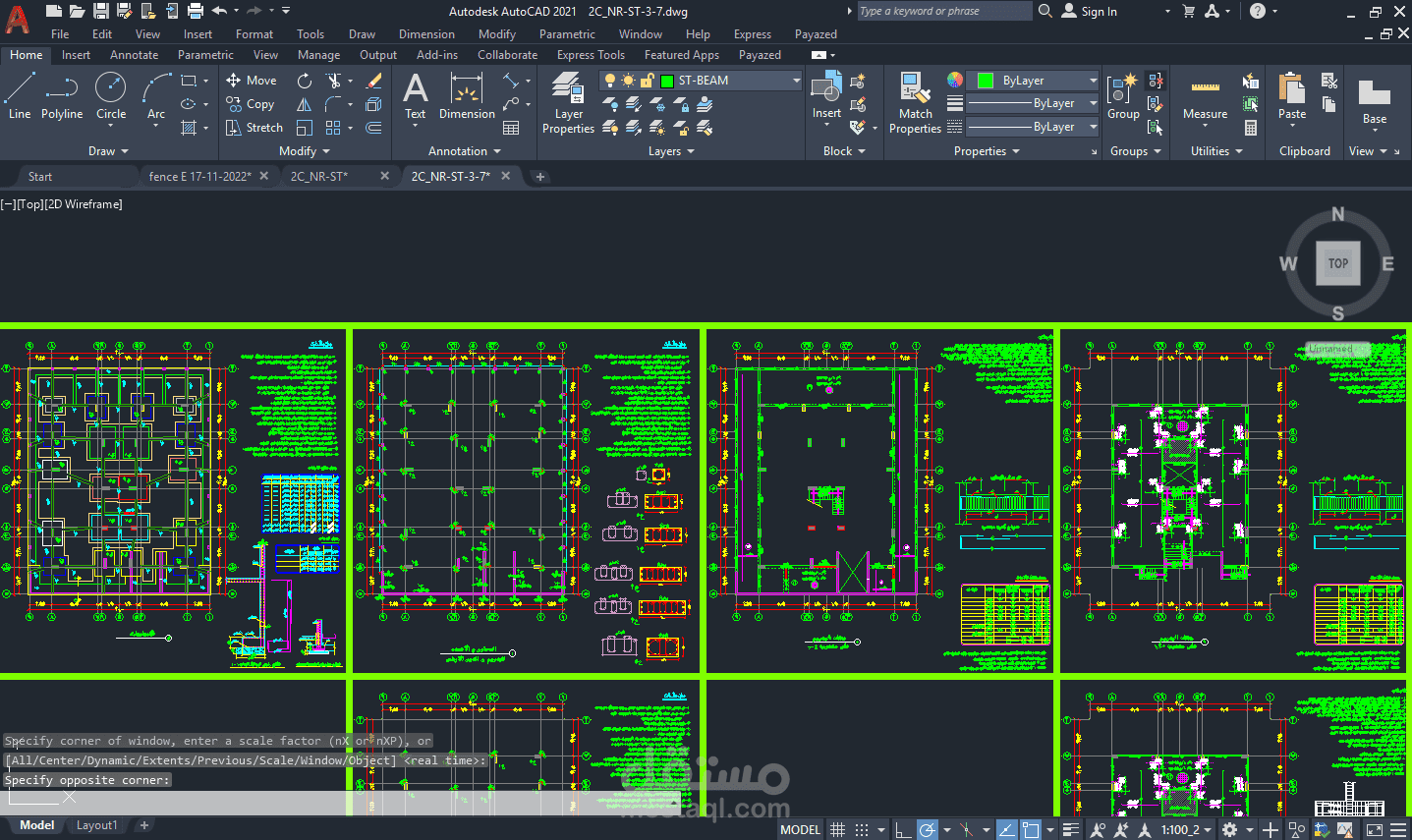Switch to the fence E 17-11-2022 drawing tab
Screen dimensions: 1412x840
point(199,177)
